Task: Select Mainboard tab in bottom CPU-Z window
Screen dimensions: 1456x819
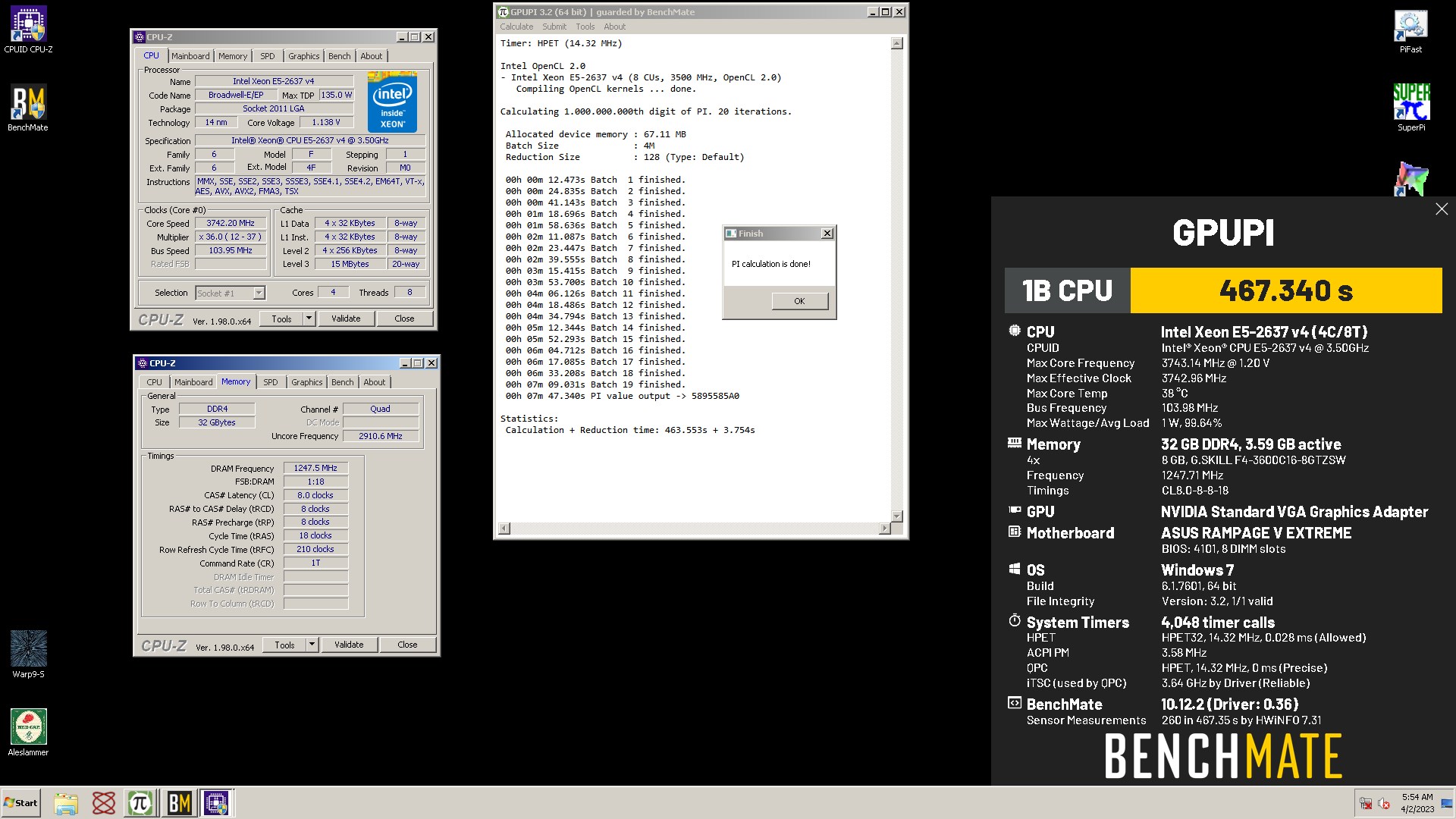Action: [x=193, y=382]
